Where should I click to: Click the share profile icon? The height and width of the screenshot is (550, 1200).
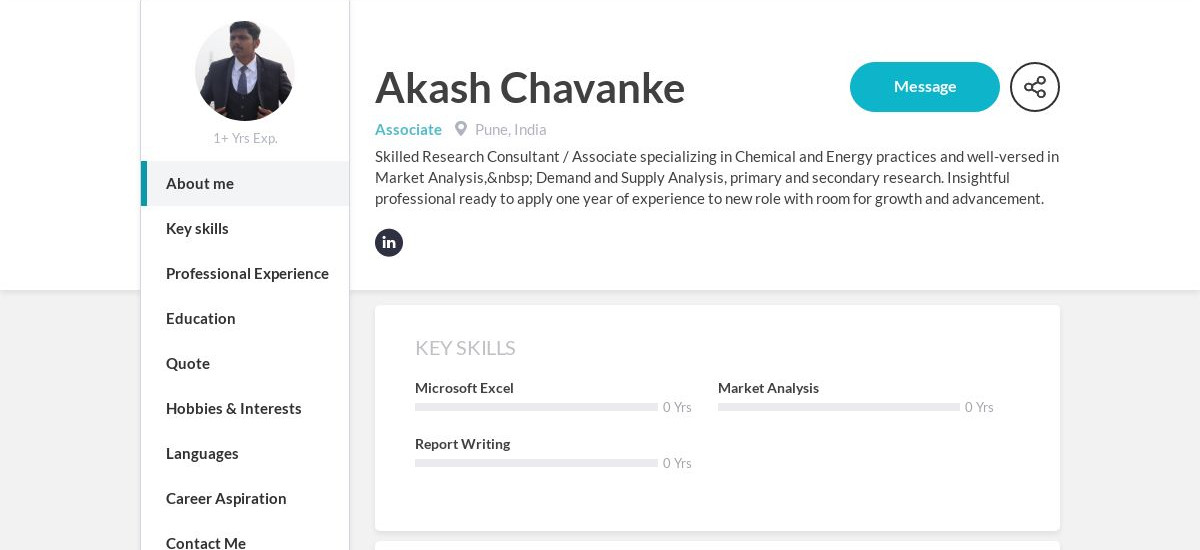[x=1034, y=87]
